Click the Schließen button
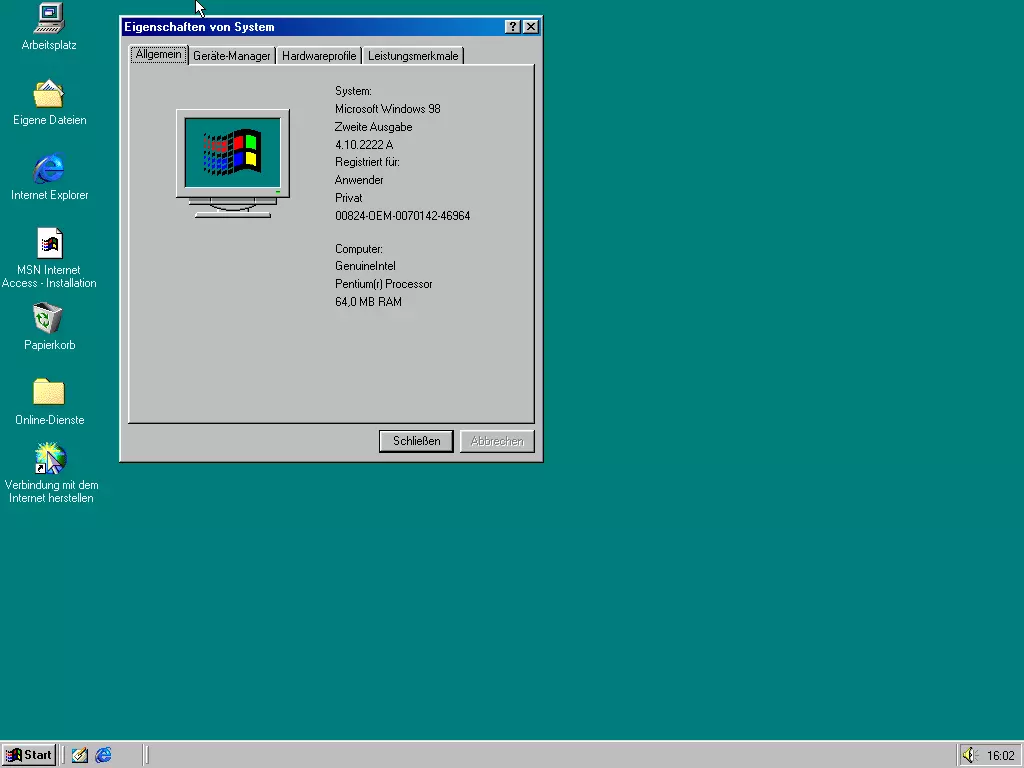The image size is (1024, 768). pos(416,441)
